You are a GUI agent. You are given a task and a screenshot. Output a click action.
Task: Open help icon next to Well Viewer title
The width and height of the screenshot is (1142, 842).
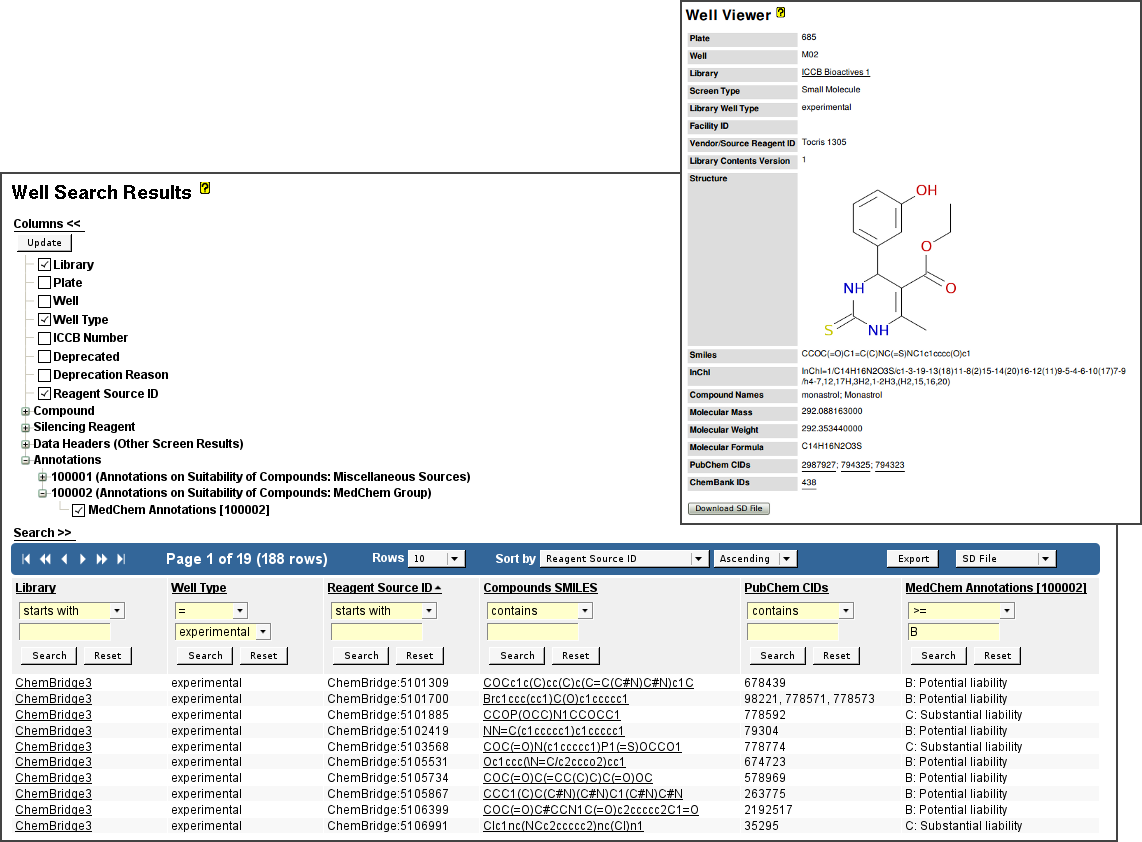tap(781, 12)
